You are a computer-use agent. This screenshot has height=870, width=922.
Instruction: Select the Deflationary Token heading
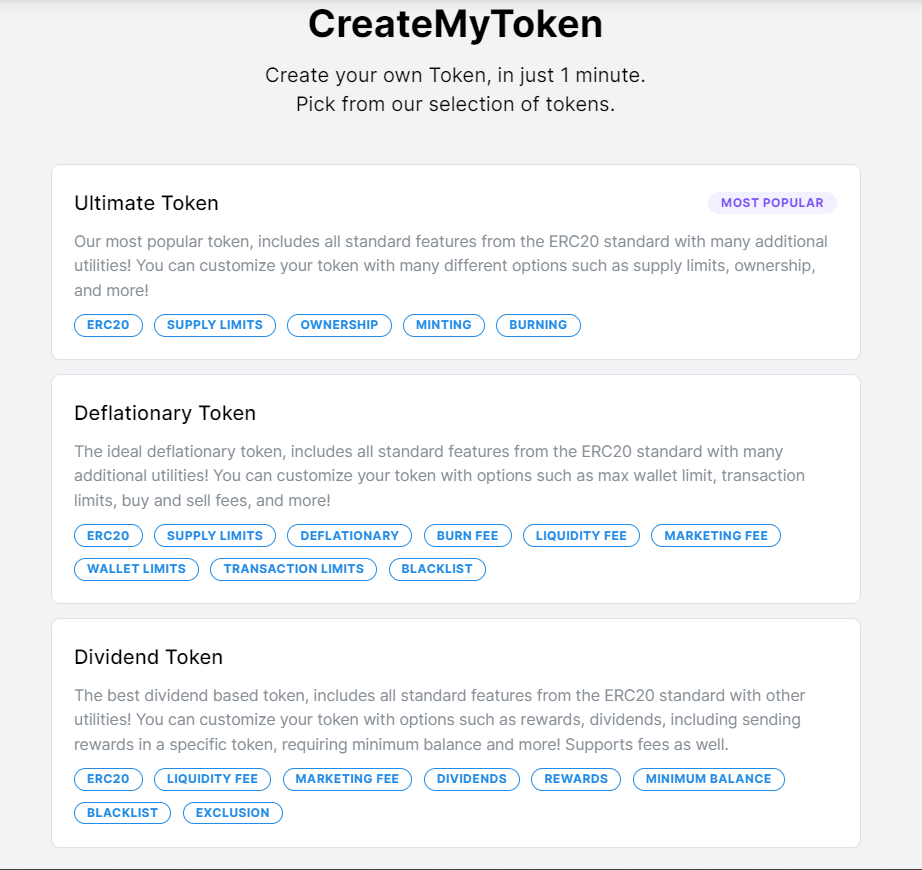point(165,413)
